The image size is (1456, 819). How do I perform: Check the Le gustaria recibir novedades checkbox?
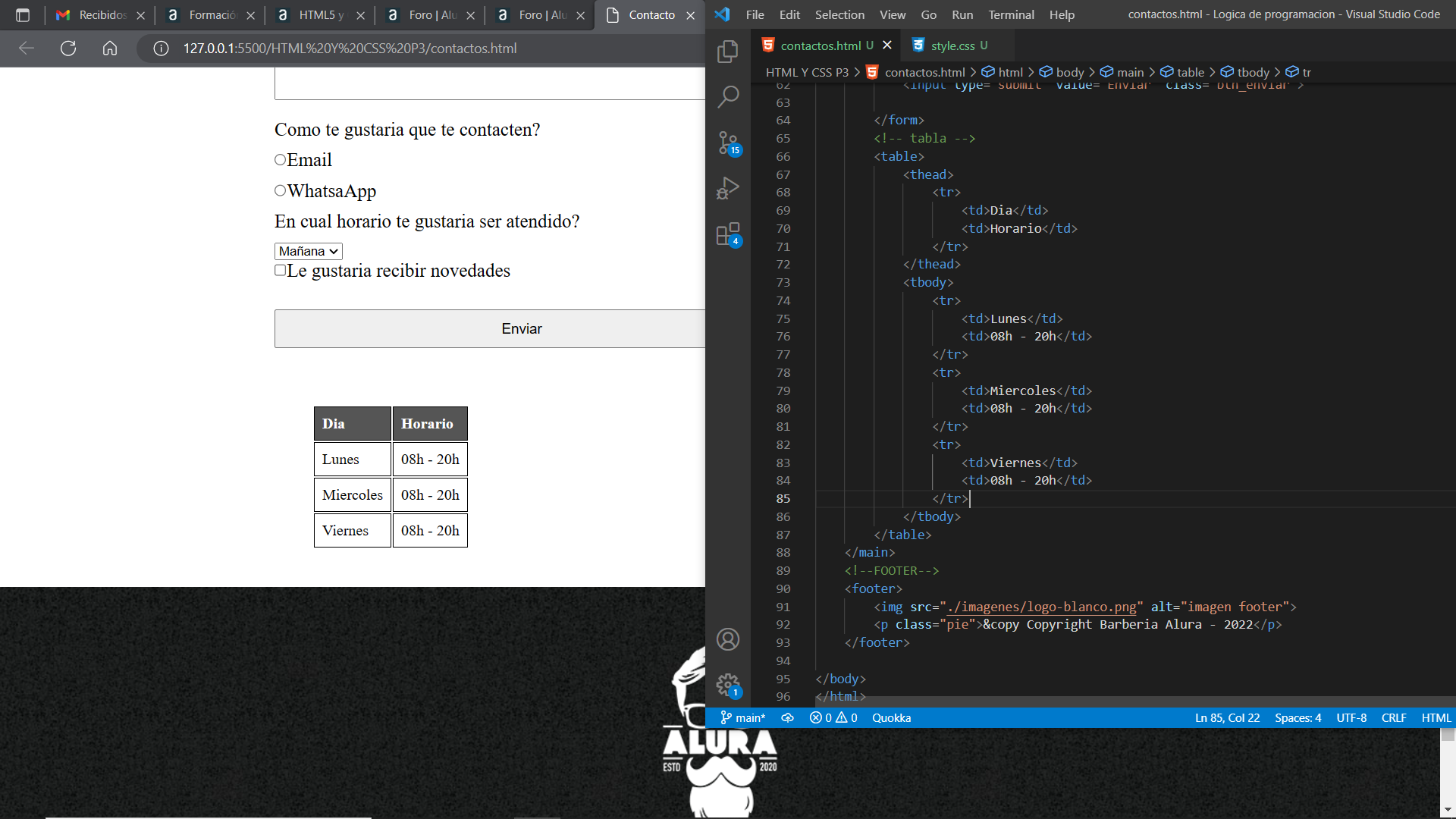280,270
